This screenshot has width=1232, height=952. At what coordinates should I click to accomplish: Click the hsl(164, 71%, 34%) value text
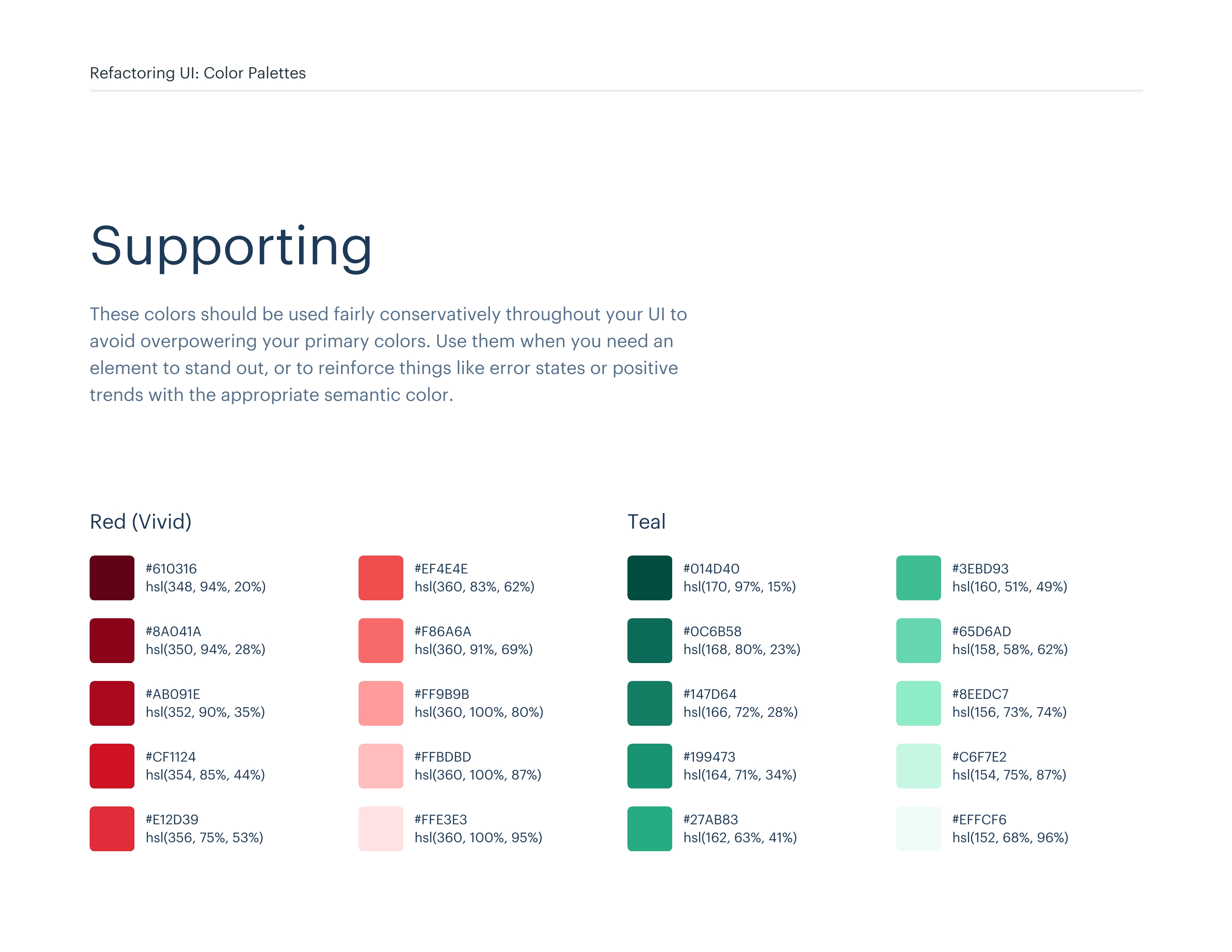point(739,775)
